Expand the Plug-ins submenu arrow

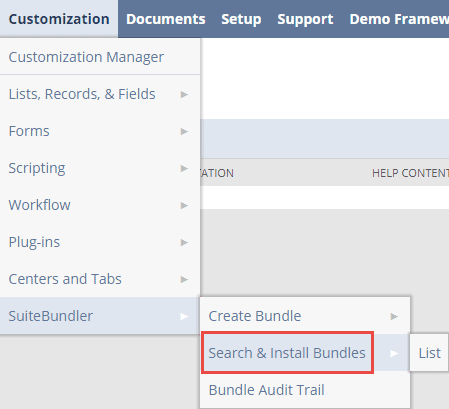184,242
